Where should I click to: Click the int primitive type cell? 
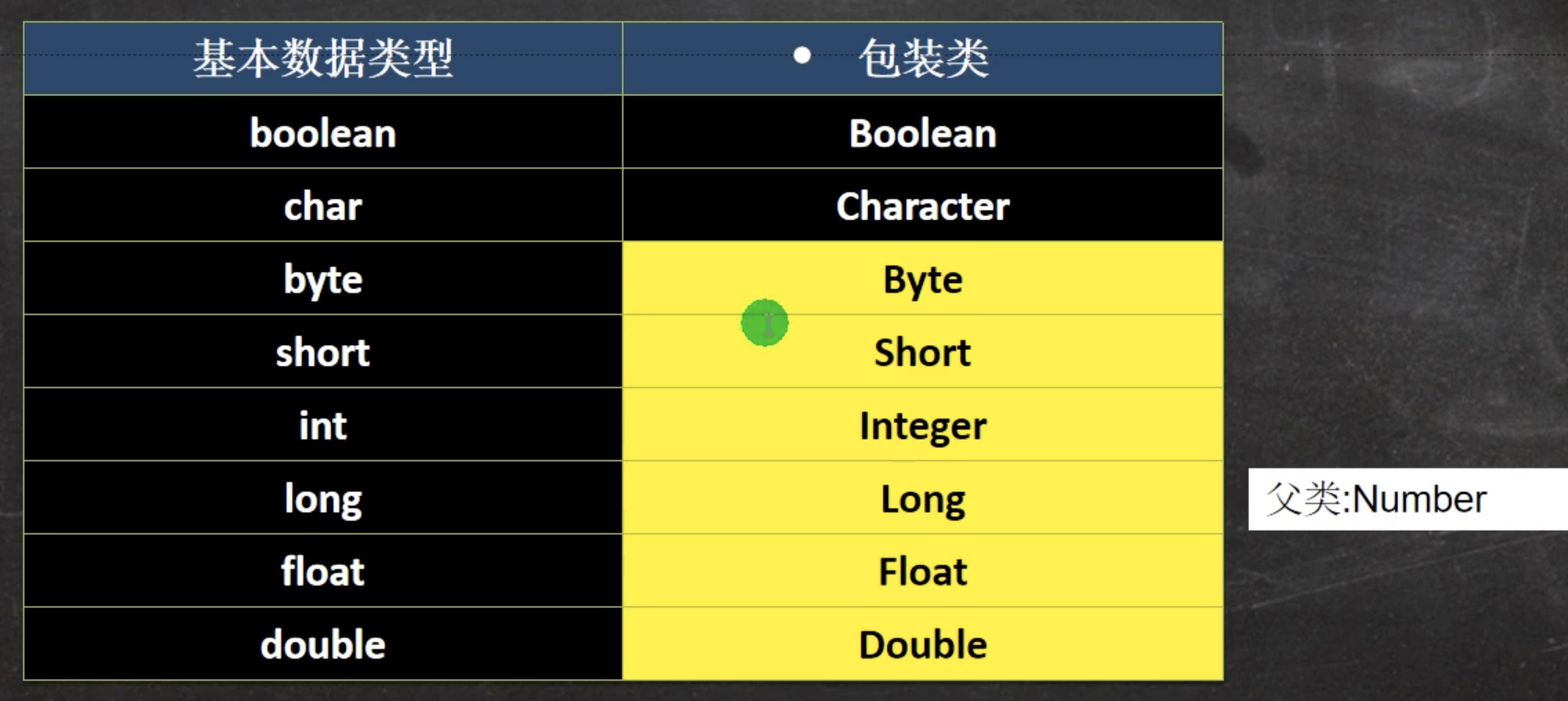323,425
